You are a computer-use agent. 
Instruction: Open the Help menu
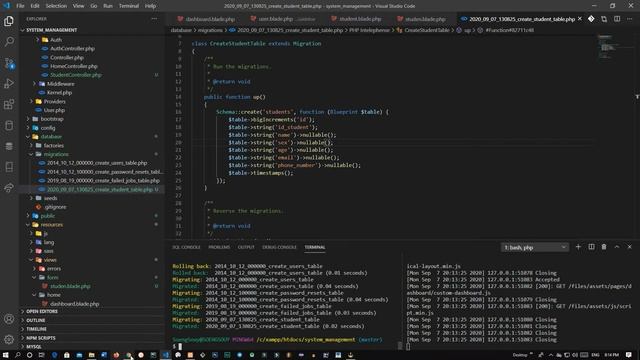pos(150,6)
